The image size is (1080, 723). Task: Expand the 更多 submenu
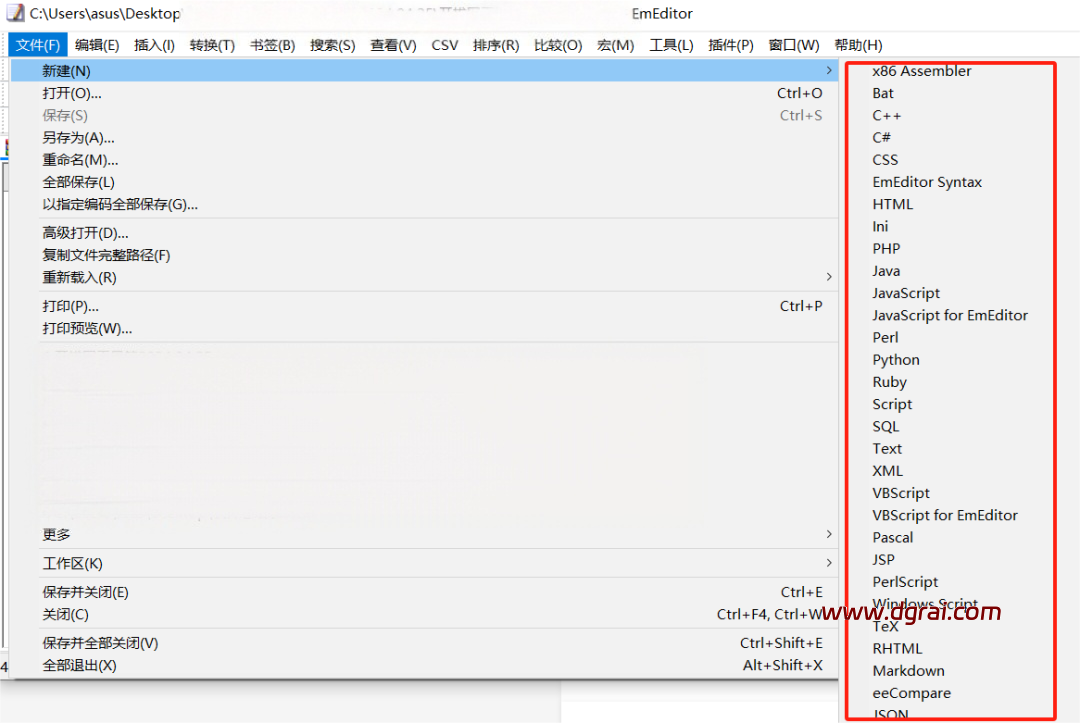pos(57,534)
